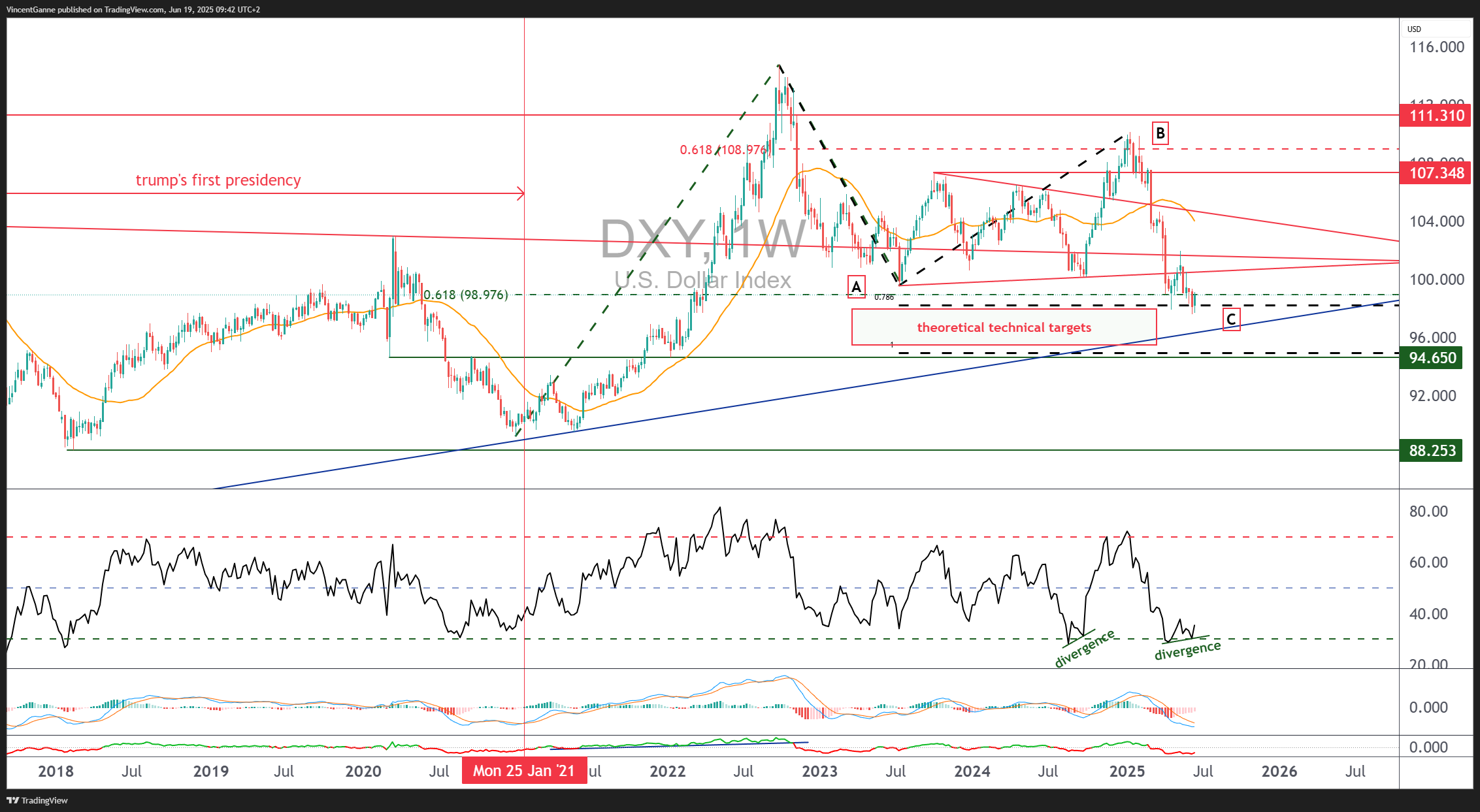Image resolution: width=1480 pixels, height=812 pixels.
Task: Click the 100.000 price axis value
Action: click(x=1436, y=280)
